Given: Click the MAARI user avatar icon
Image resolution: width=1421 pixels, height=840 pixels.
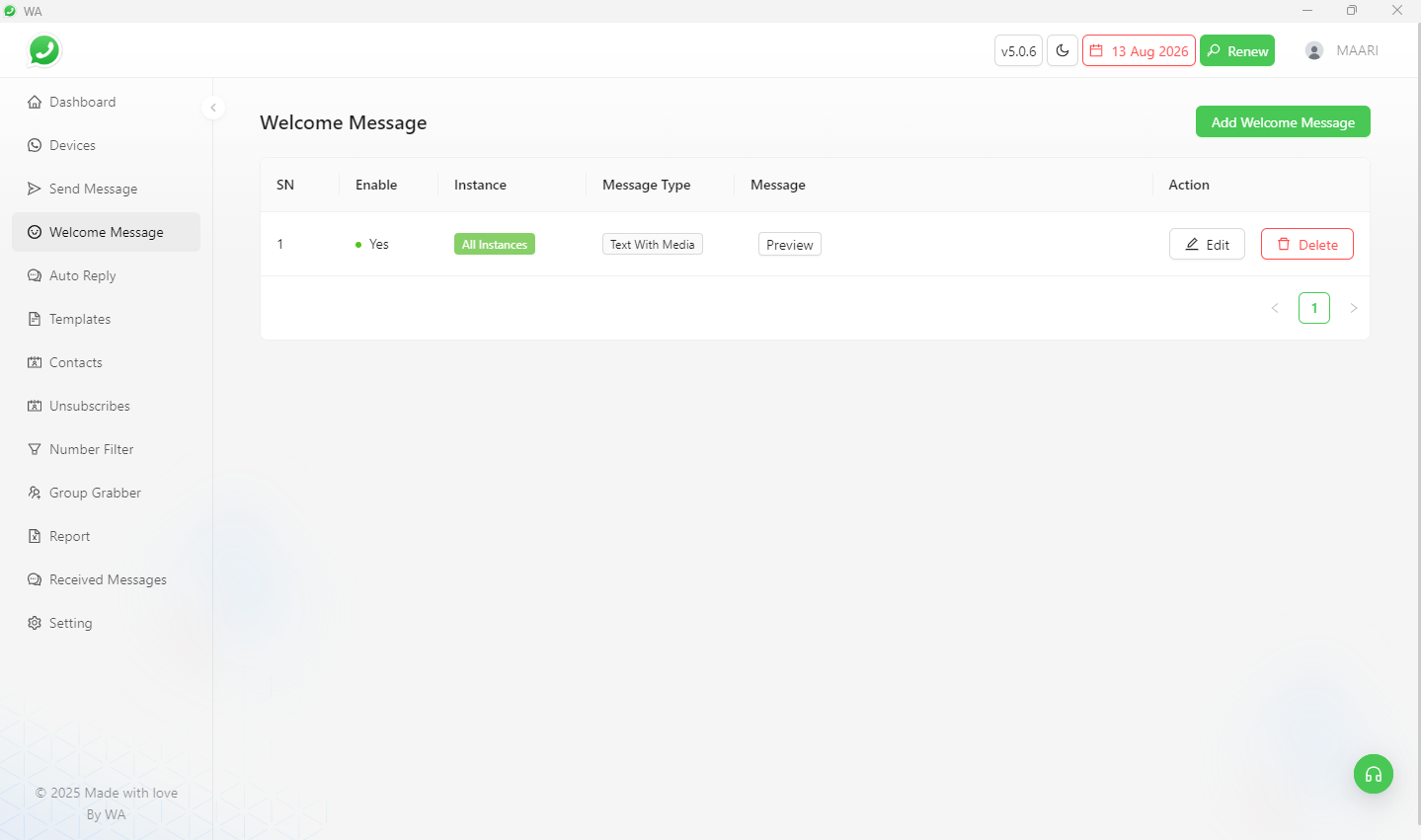Looking at the screenshot, I should [x=1313, y=50].
